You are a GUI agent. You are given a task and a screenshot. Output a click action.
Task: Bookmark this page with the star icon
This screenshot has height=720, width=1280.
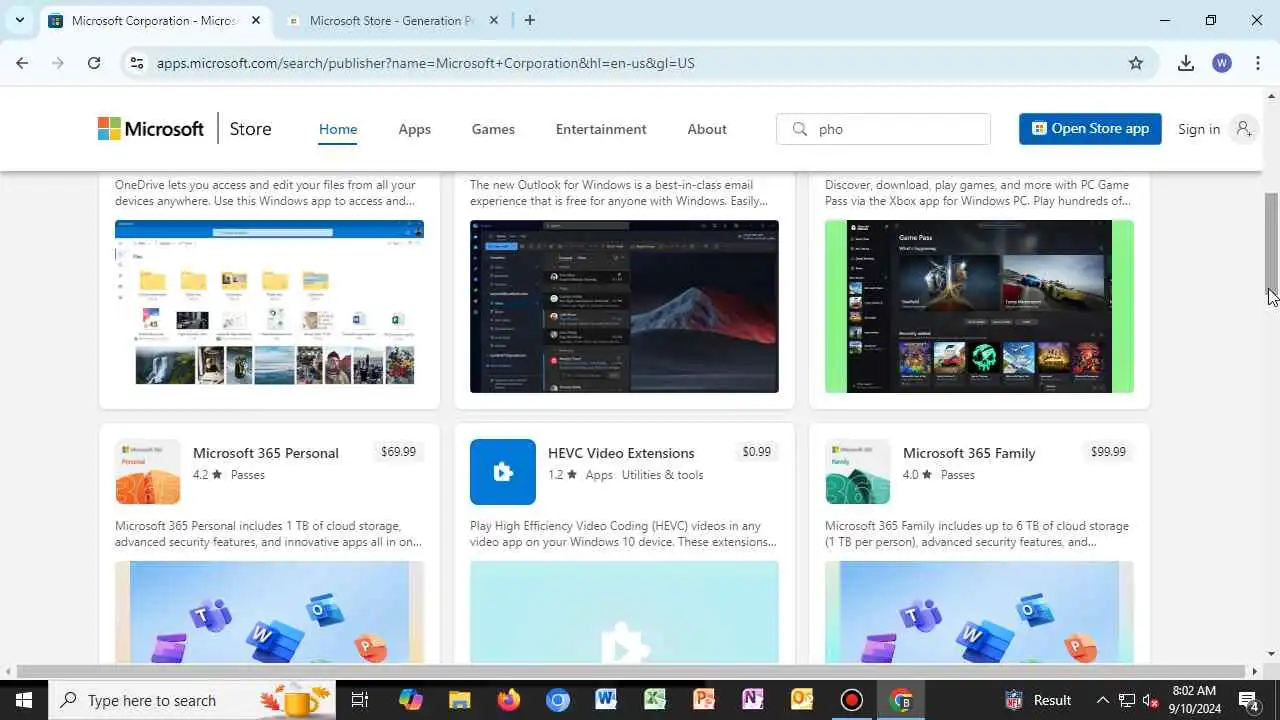(x=1136, y=63)
